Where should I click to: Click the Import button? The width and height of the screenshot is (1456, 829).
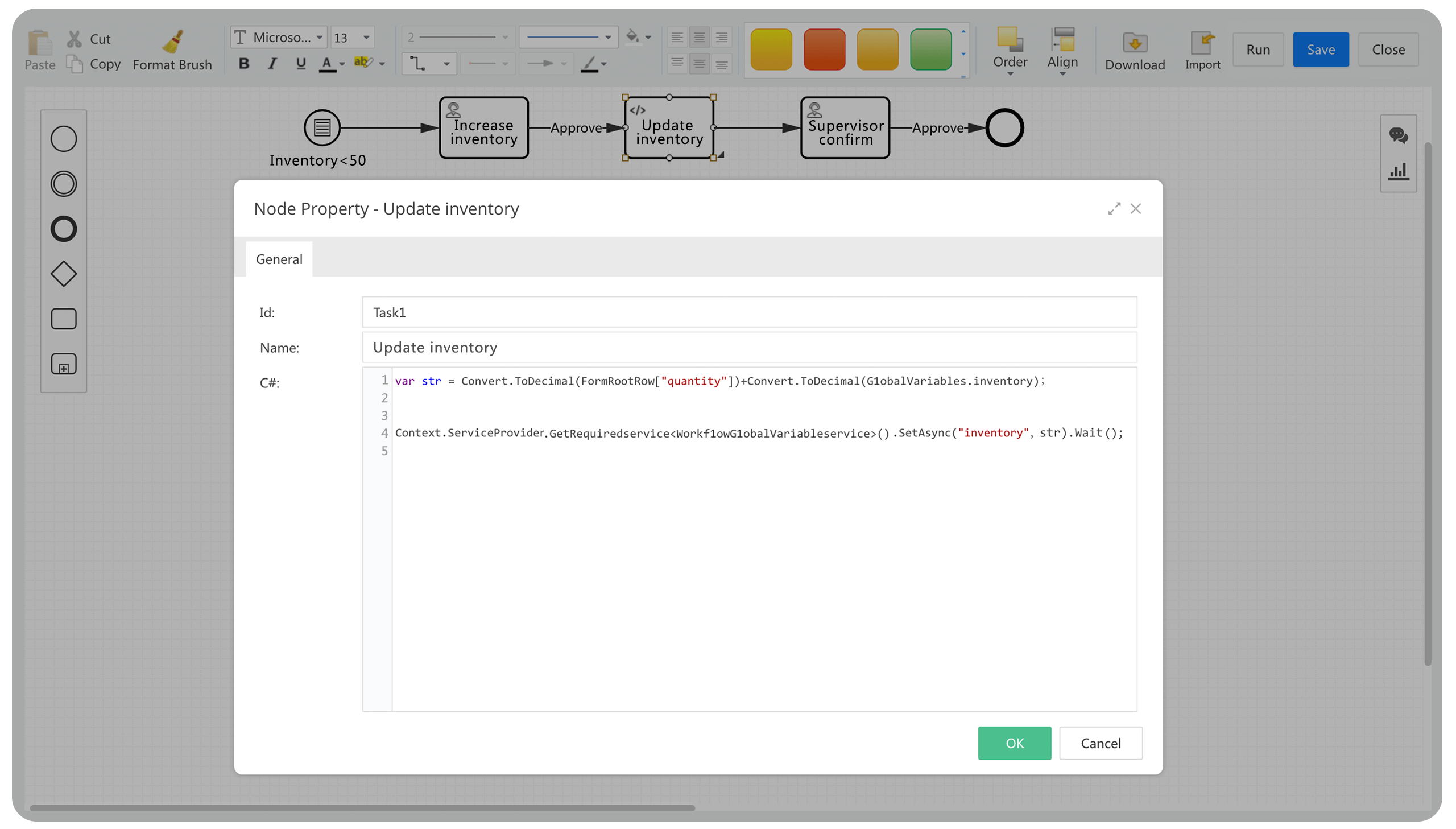(1202, 50)
